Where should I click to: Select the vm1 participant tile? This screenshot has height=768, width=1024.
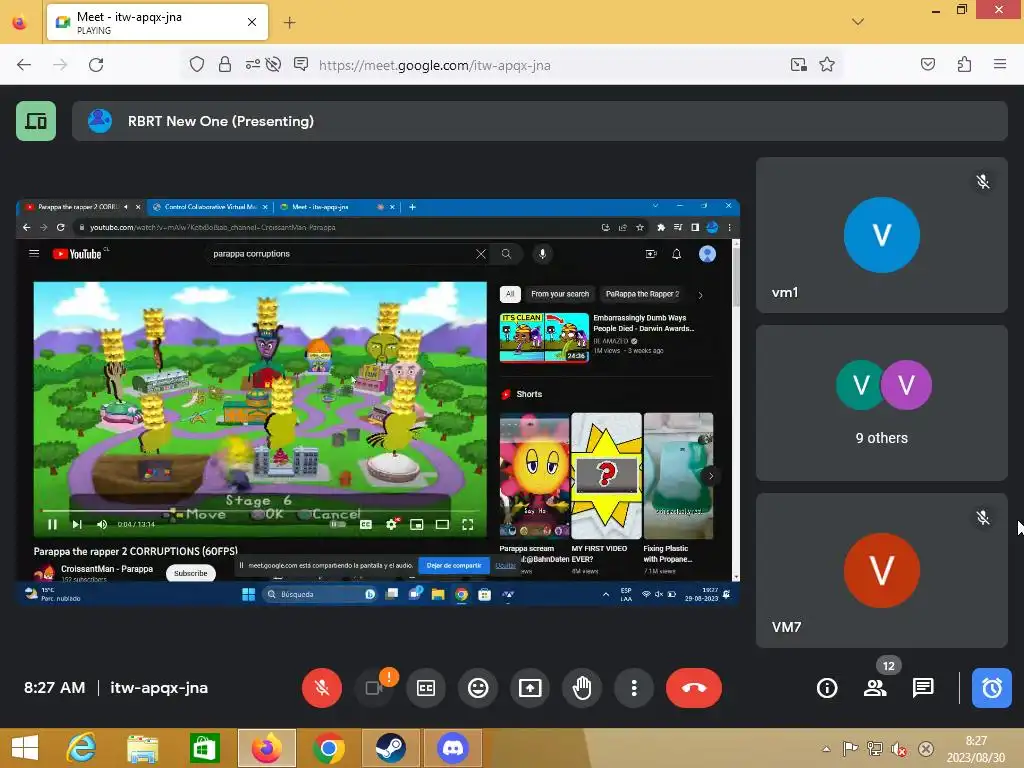click(x=882, y=235)
